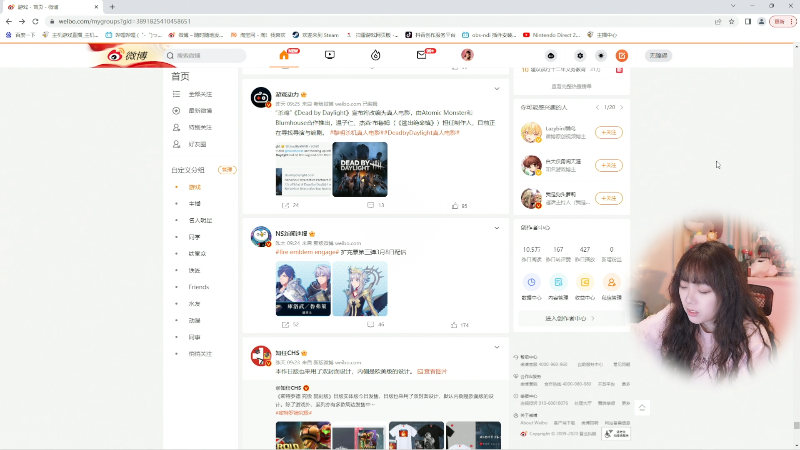Screen dimensions: 800x450
Task: Open the tweet screenshot image in first post
Action: 303,169
